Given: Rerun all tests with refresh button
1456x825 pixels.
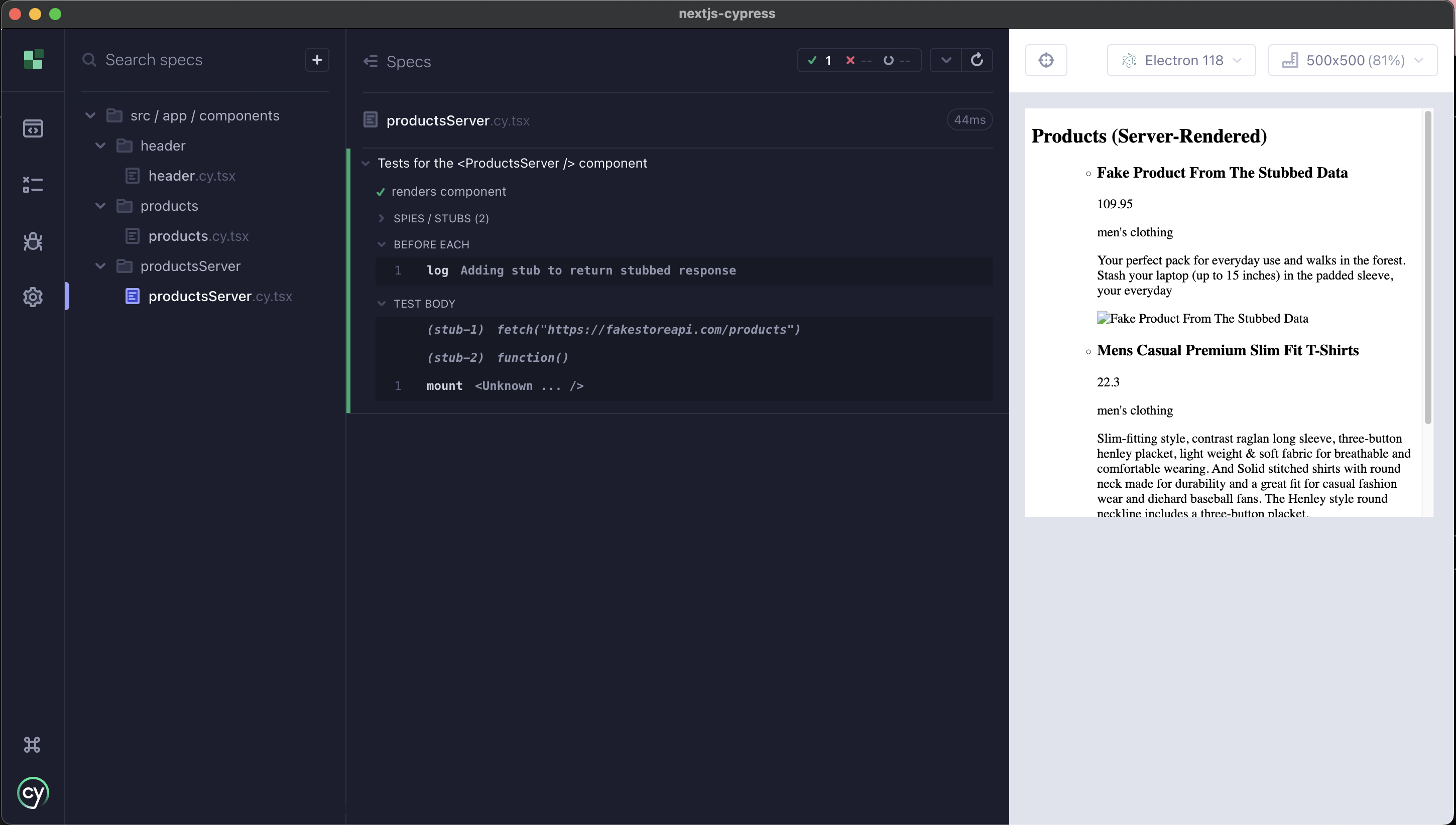Looking at the screenshot, I should tap(977, 60).
